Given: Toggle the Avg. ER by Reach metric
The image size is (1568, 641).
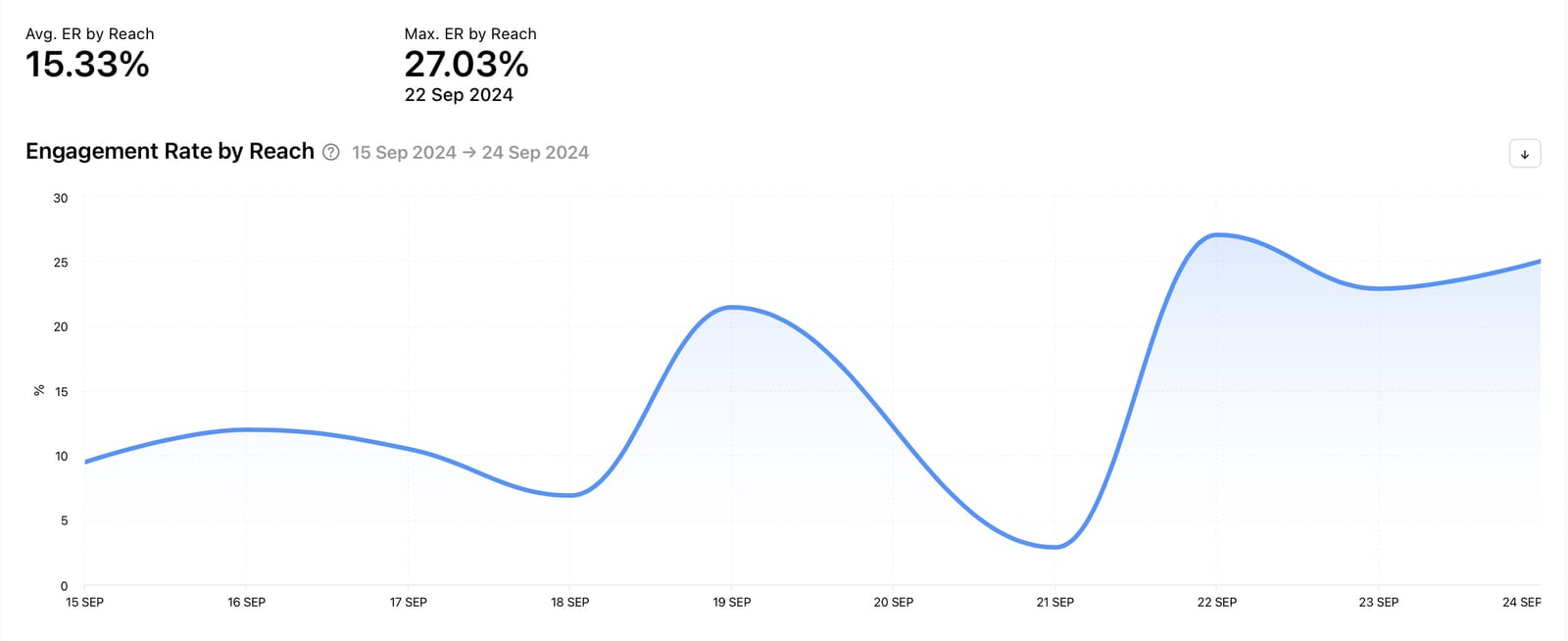Looking at the screenshot, I should coord(89,33).
